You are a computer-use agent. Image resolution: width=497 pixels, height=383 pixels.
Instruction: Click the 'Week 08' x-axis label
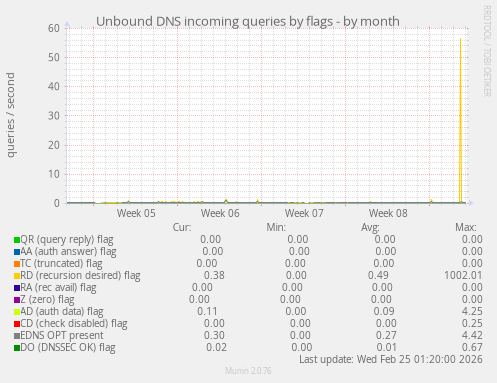pos(388,214)
